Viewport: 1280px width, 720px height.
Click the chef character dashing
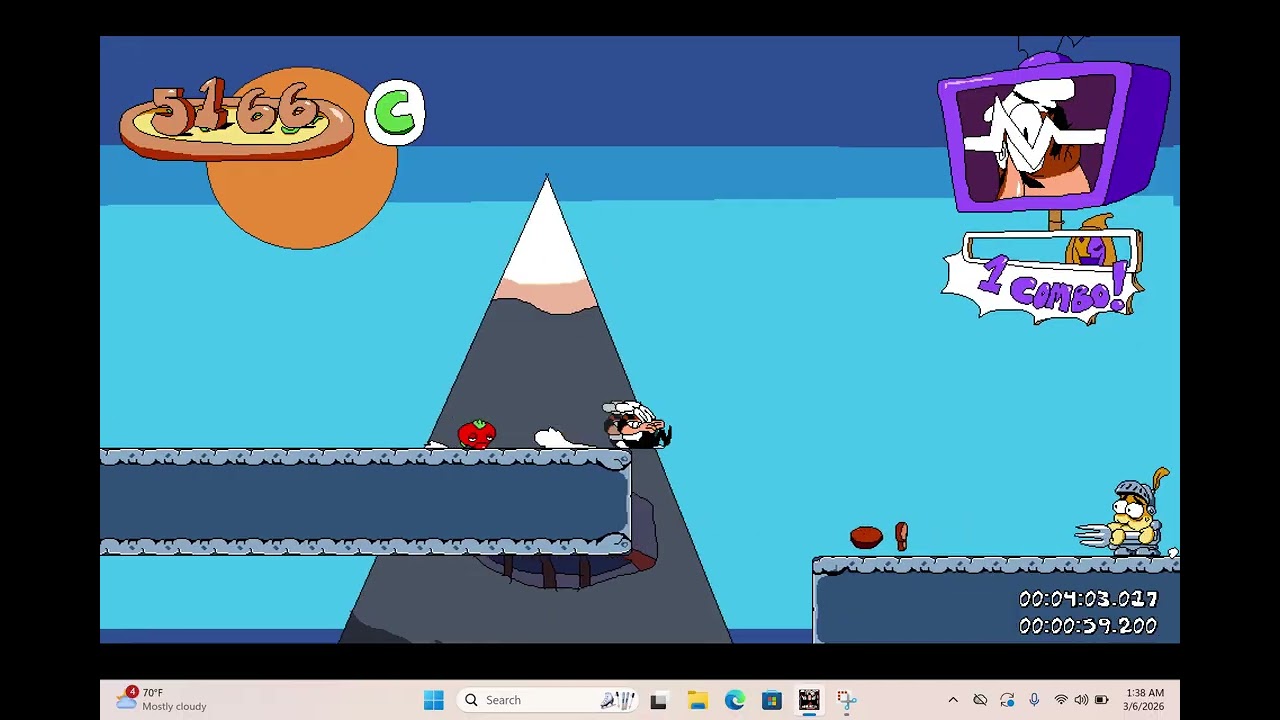click(x=636, y=425)
